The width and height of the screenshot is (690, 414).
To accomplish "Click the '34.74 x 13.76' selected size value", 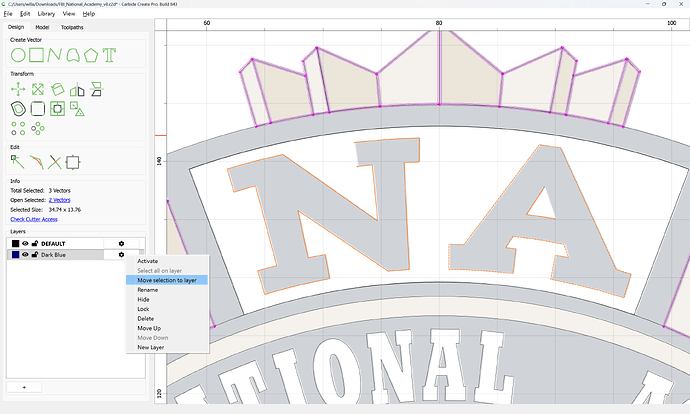I will 65,209.
